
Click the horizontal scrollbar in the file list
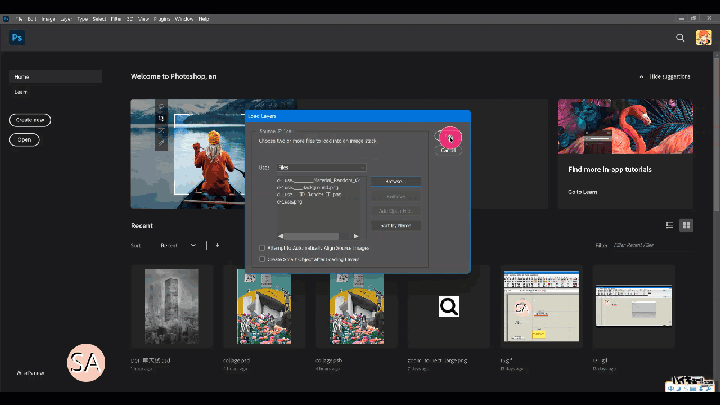pyautogui.click(x=311, y=236)
